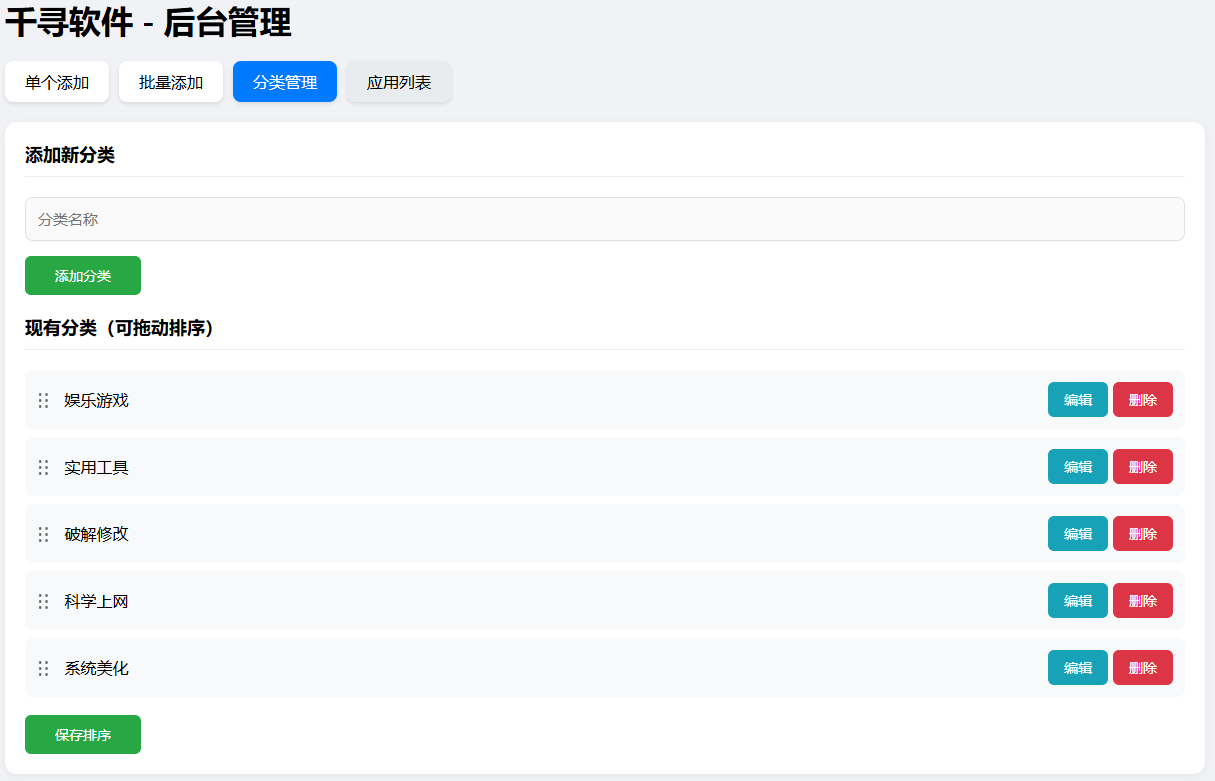This screenshot has height=781, width=1215.
Task: Delete the 娱乐游戏 category
Action: click(x=1142, y=399)
